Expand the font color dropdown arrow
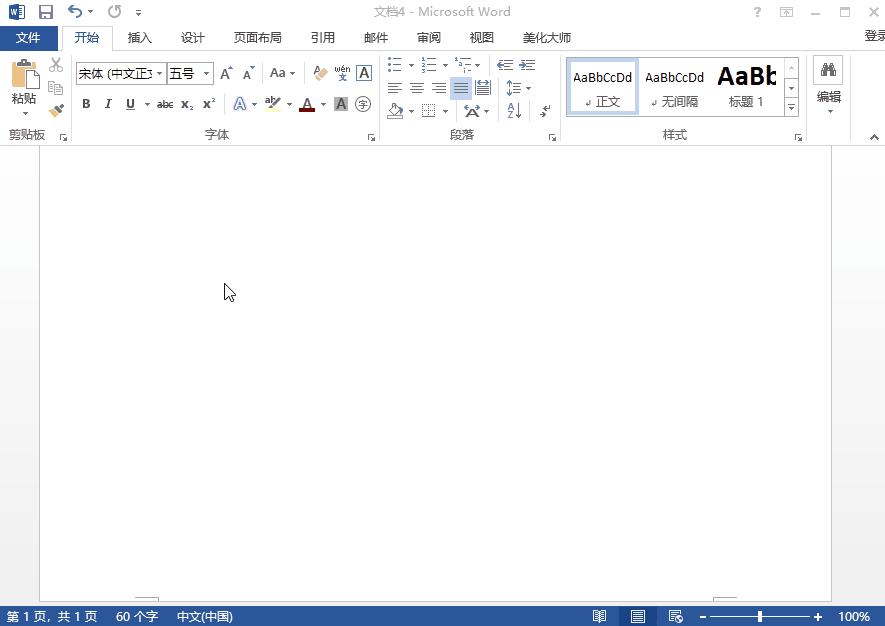Image resolution: width=885 pixels, height=626 pixels. point(322,103)
